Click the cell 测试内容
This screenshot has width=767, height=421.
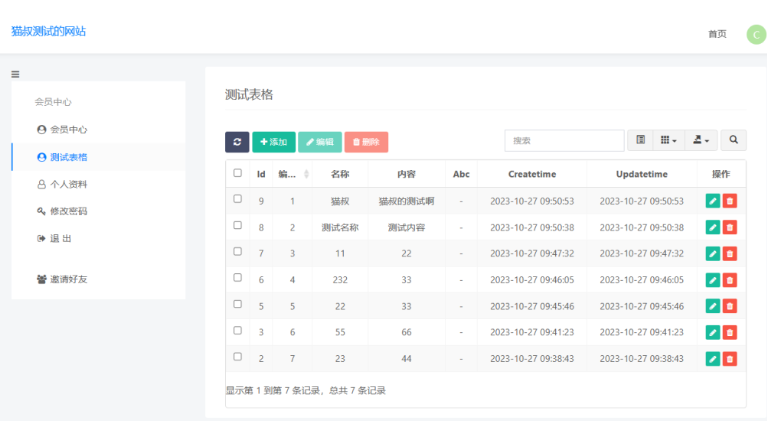[x=406, y=227]
